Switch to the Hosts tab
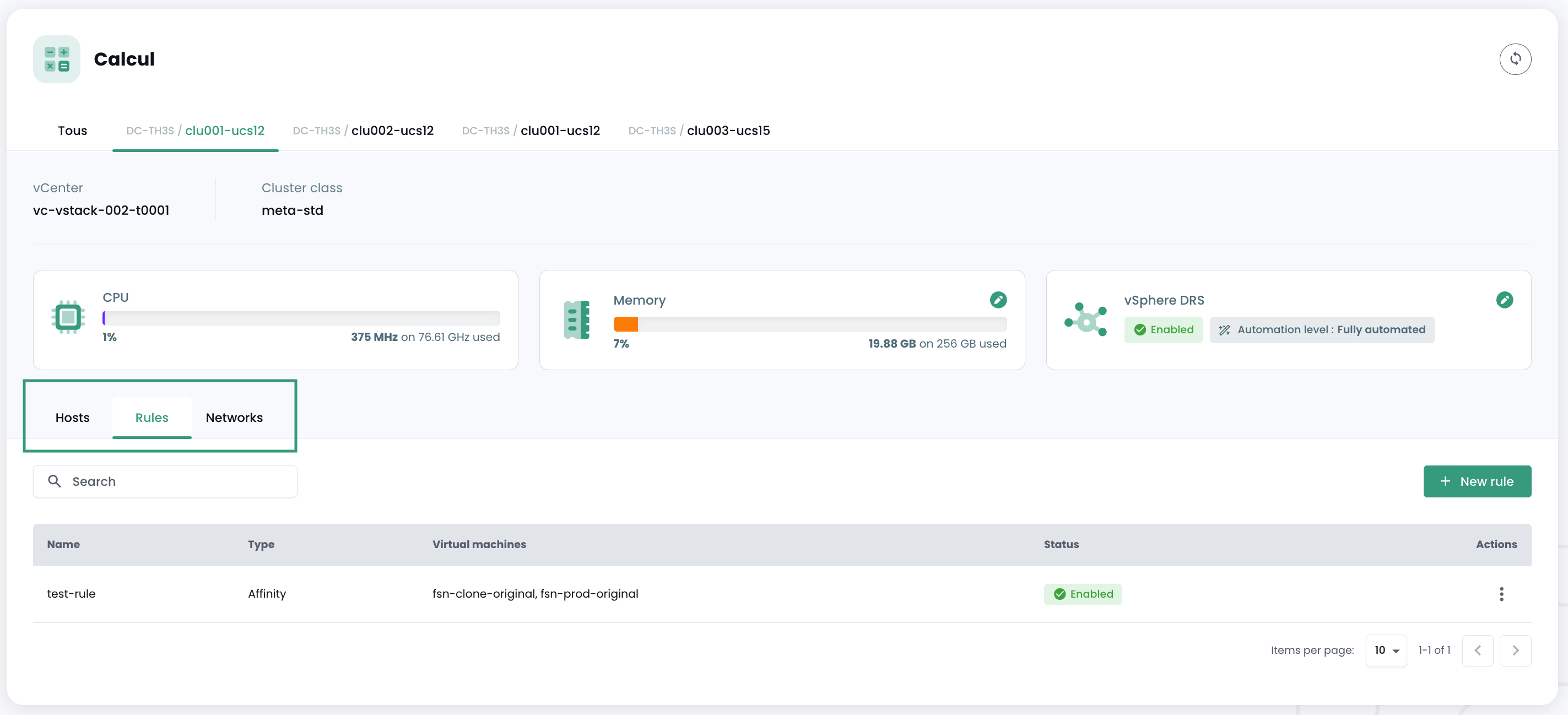The image size is (1568, 715). click(x=72, y=418)
